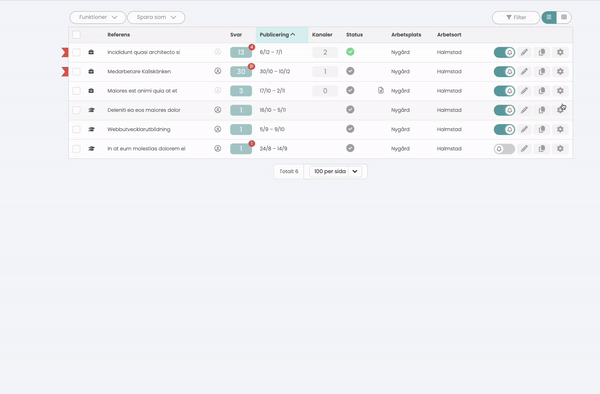This screenshot has width=600, height=394.
Task: Sort by Svar column header
Action: click(236, 35)
